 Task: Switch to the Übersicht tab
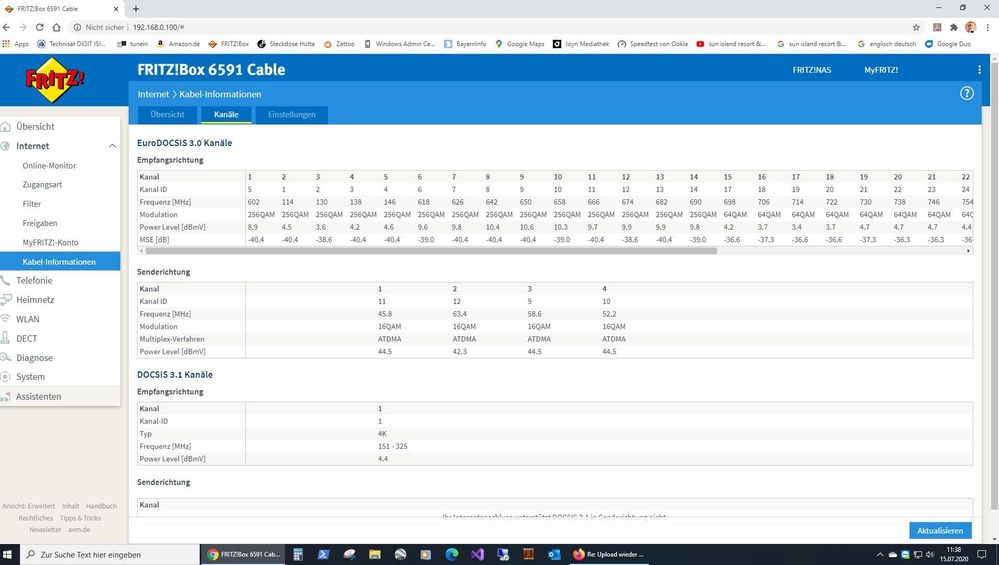click(x=168, y=115)
